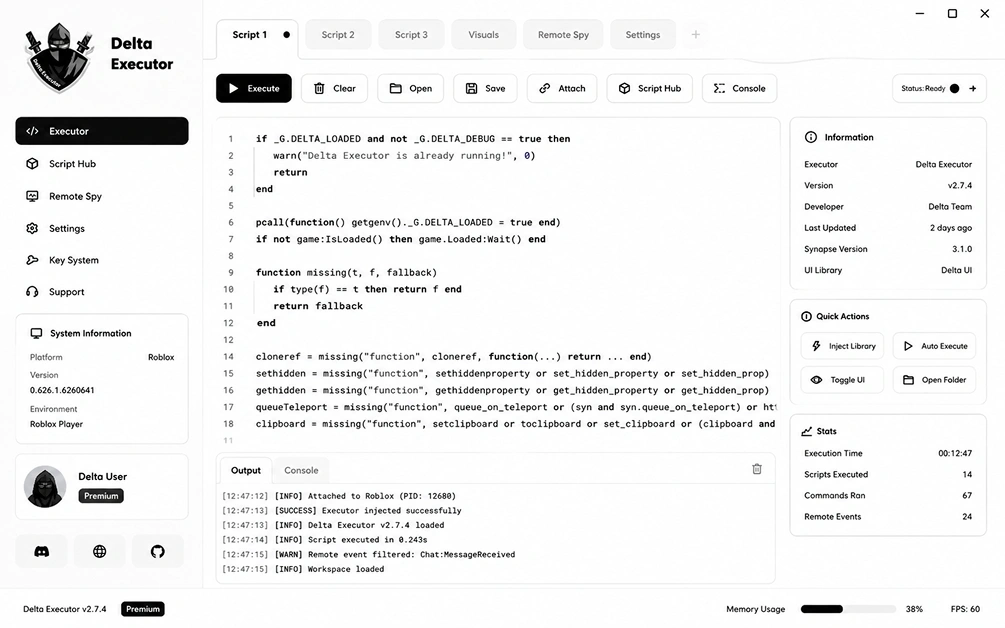Image resolution: width=1005 pixels, height=628 pixels.
Task: Switch to the Script 3 tab
Action: (411, 35)
